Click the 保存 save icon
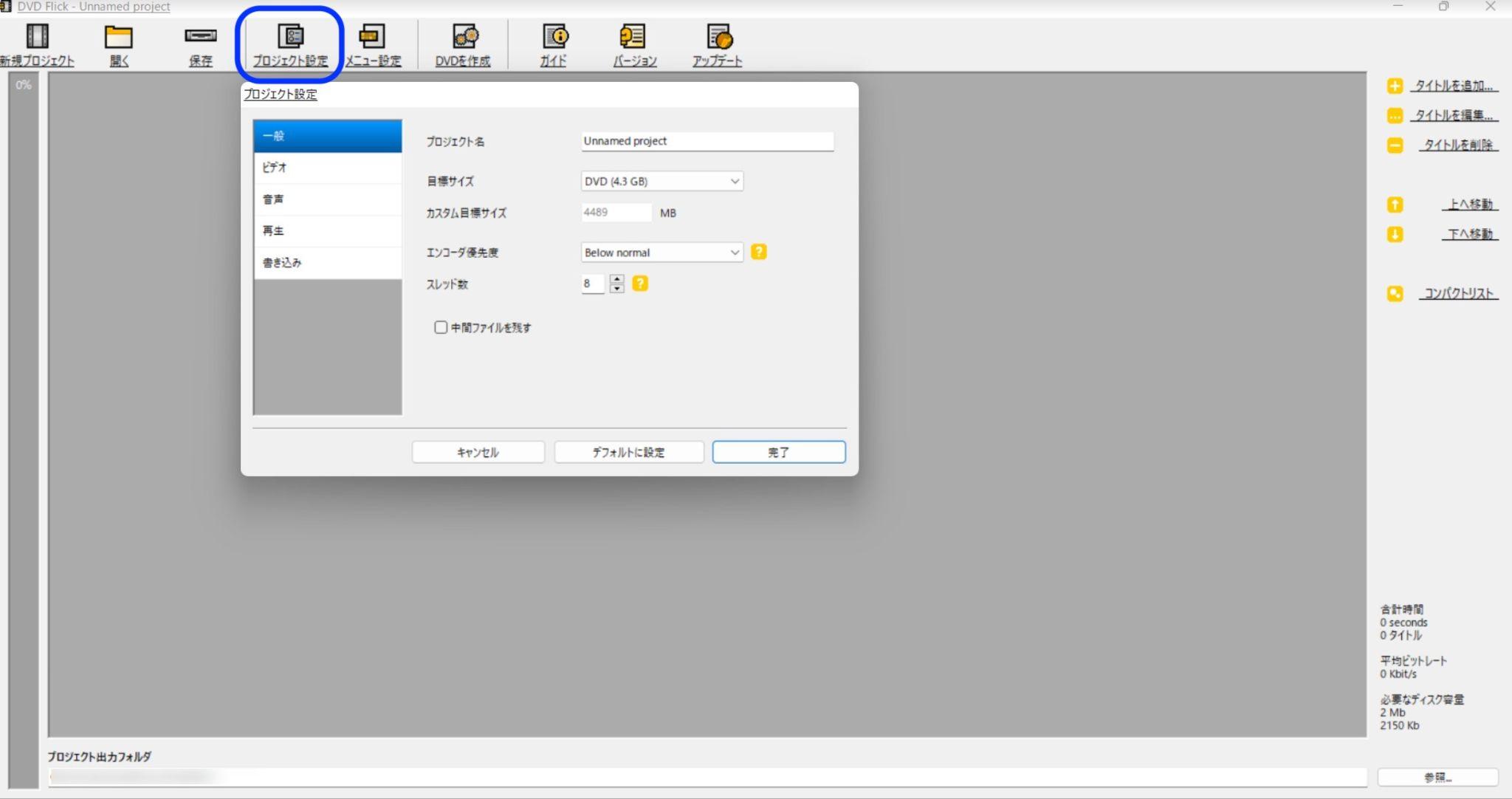 [200, 36]
